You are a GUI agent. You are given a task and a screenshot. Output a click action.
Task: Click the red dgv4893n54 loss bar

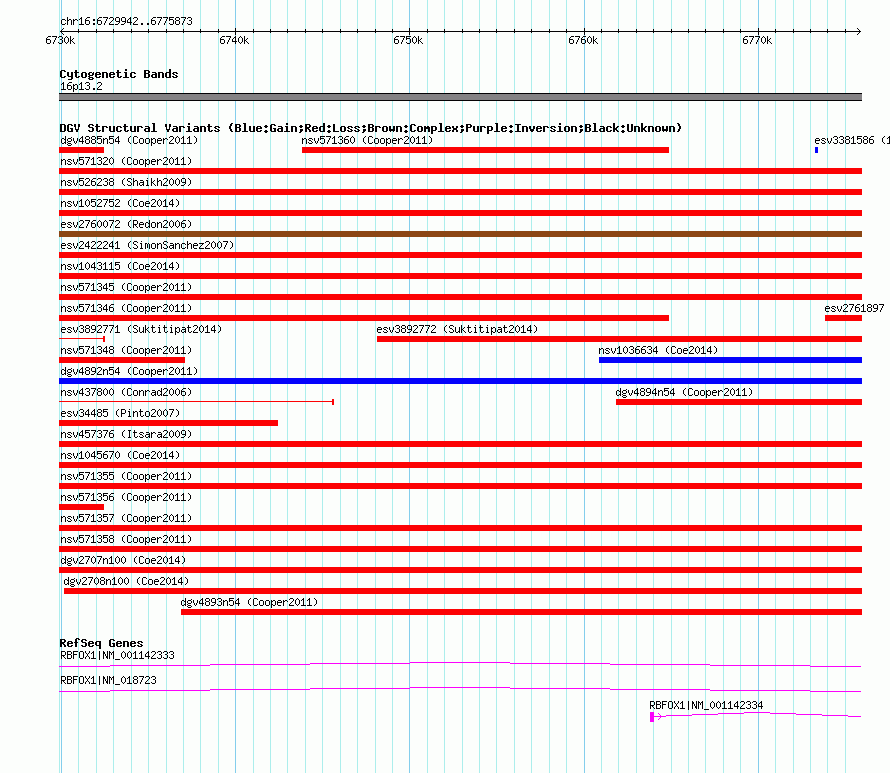pos(522,612)
